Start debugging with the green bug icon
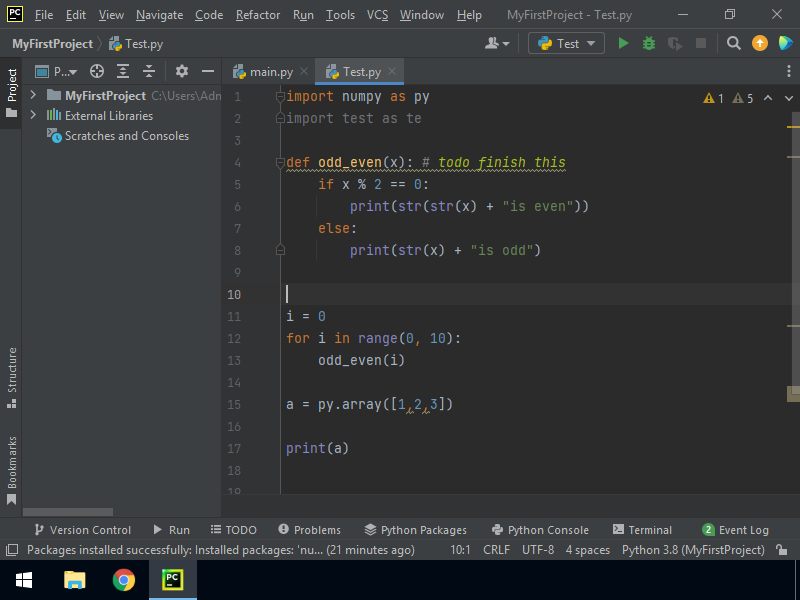Viewport: 800px width, 600px height. click(x=649, y=43)
